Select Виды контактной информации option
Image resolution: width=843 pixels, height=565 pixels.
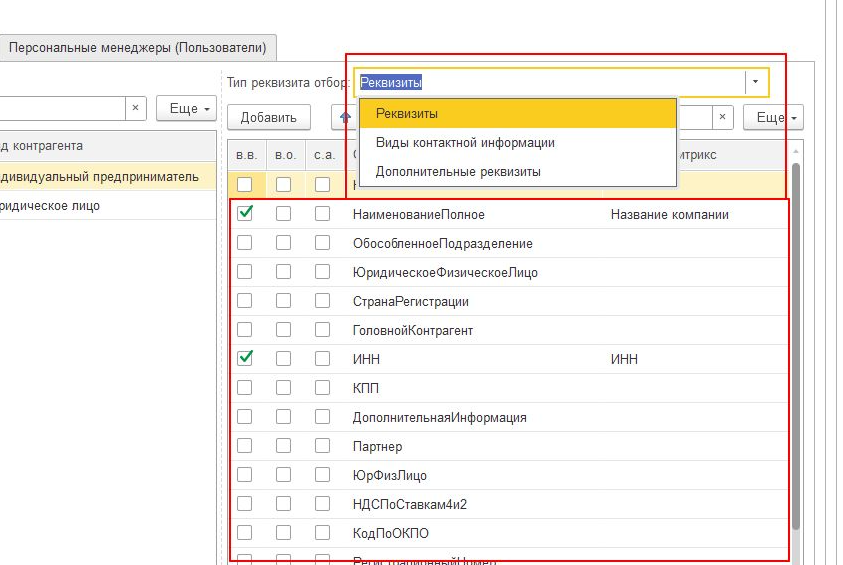tap(465, 143)
